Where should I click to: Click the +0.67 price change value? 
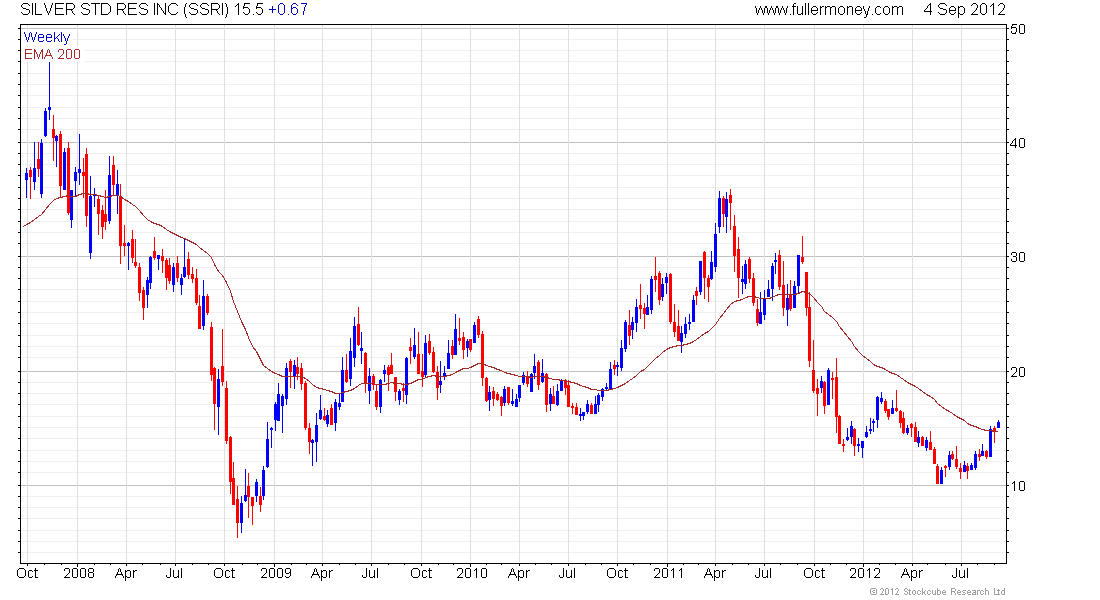(288, 10)
